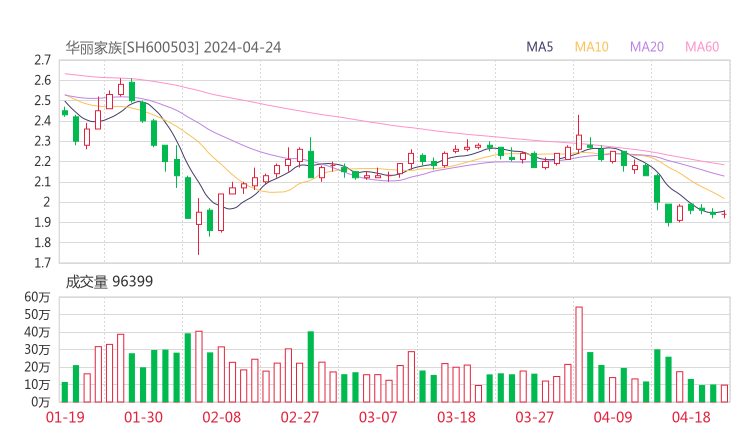This screenshot has width=740, height=440.
Task: Click the 04-18 date label
Action: pos(691,417)
